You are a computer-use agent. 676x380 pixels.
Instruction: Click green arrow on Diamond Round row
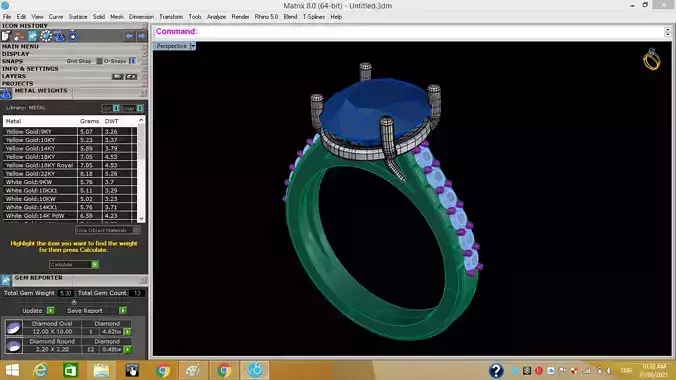pos(128,349)
